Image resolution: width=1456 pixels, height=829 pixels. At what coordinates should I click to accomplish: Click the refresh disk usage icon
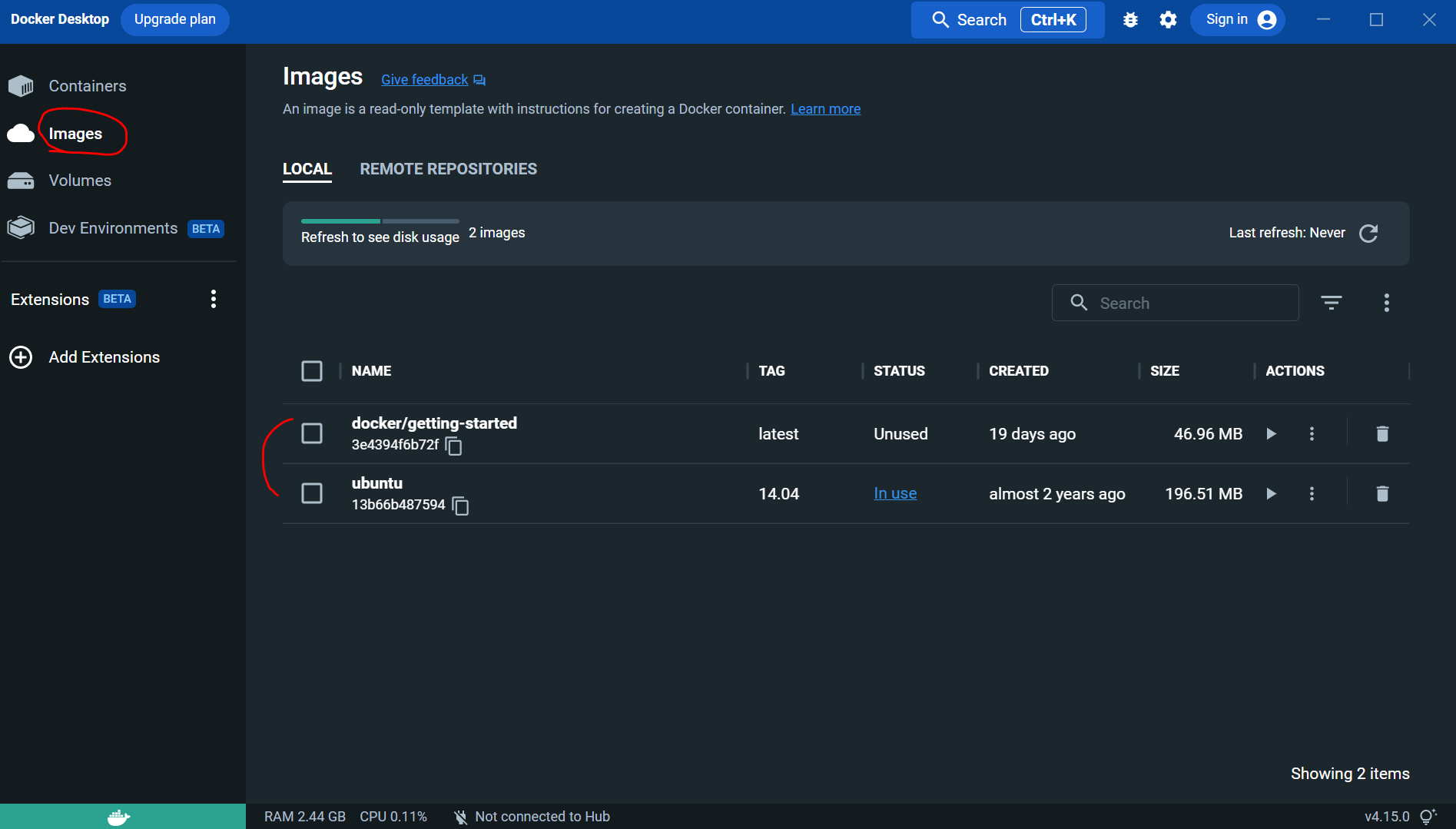coord(1368,233)
